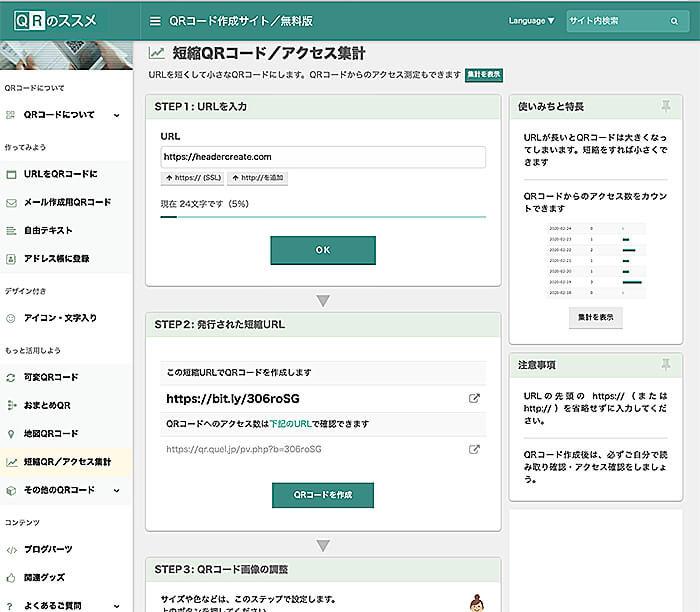700x612 pixels.
Task: Click the 地図QRコード map pin icon
Action: (x=11, y=434)
